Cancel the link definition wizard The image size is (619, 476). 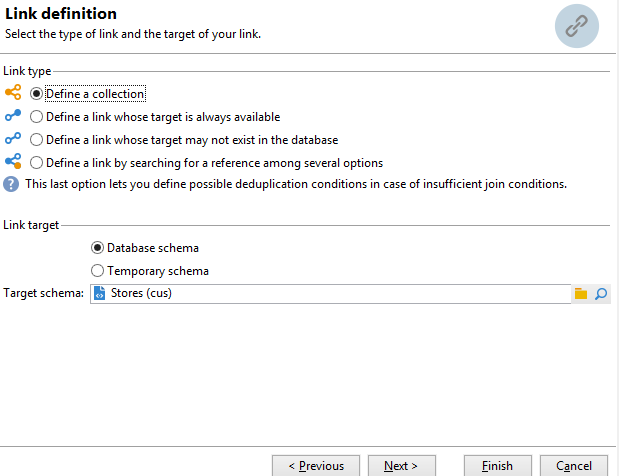tap(574, 466)
